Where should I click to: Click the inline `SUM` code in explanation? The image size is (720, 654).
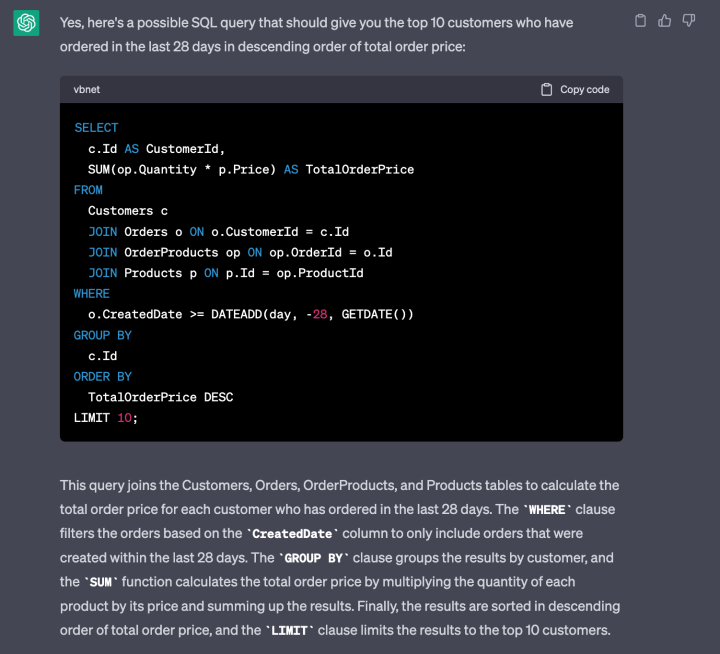coord(101,582)
